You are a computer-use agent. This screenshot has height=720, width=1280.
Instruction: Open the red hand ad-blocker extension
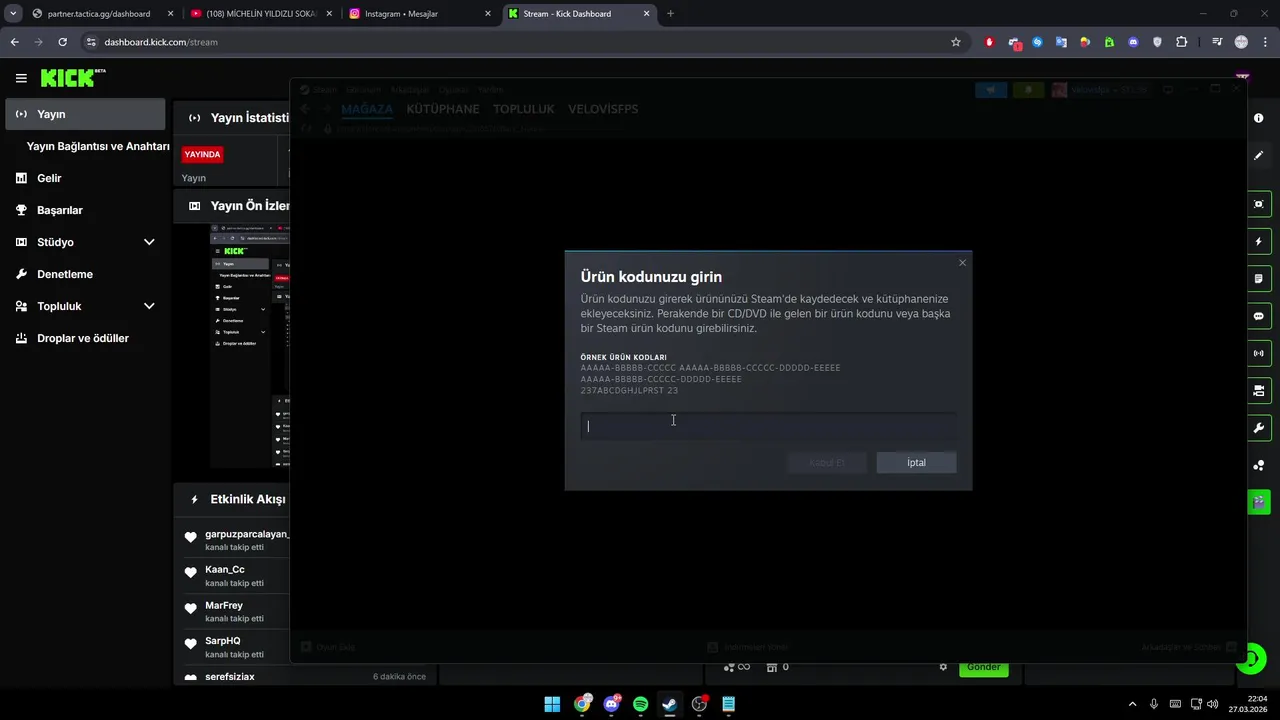[990, 42]
